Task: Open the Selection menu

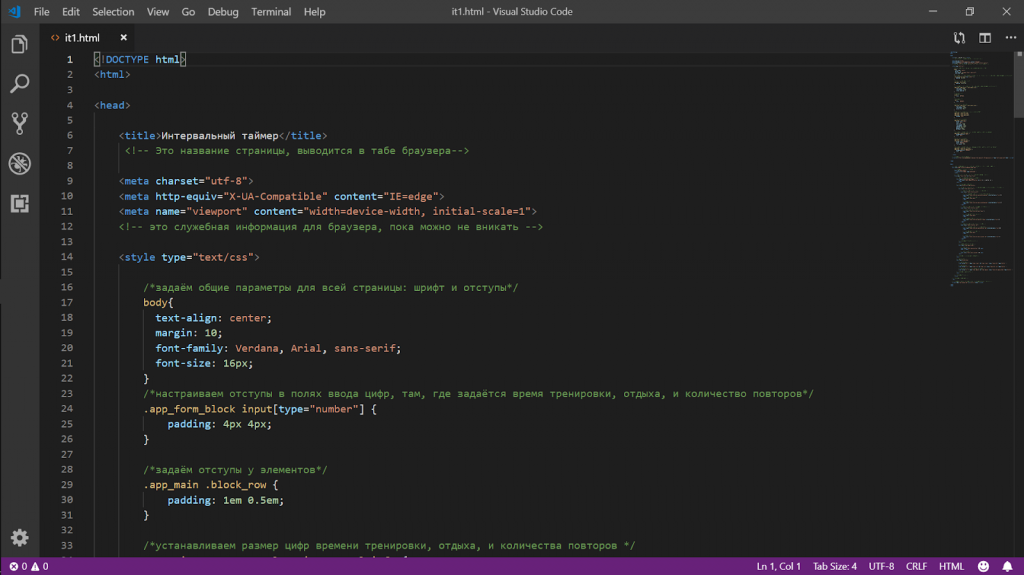Action: [x=113, y=12]
